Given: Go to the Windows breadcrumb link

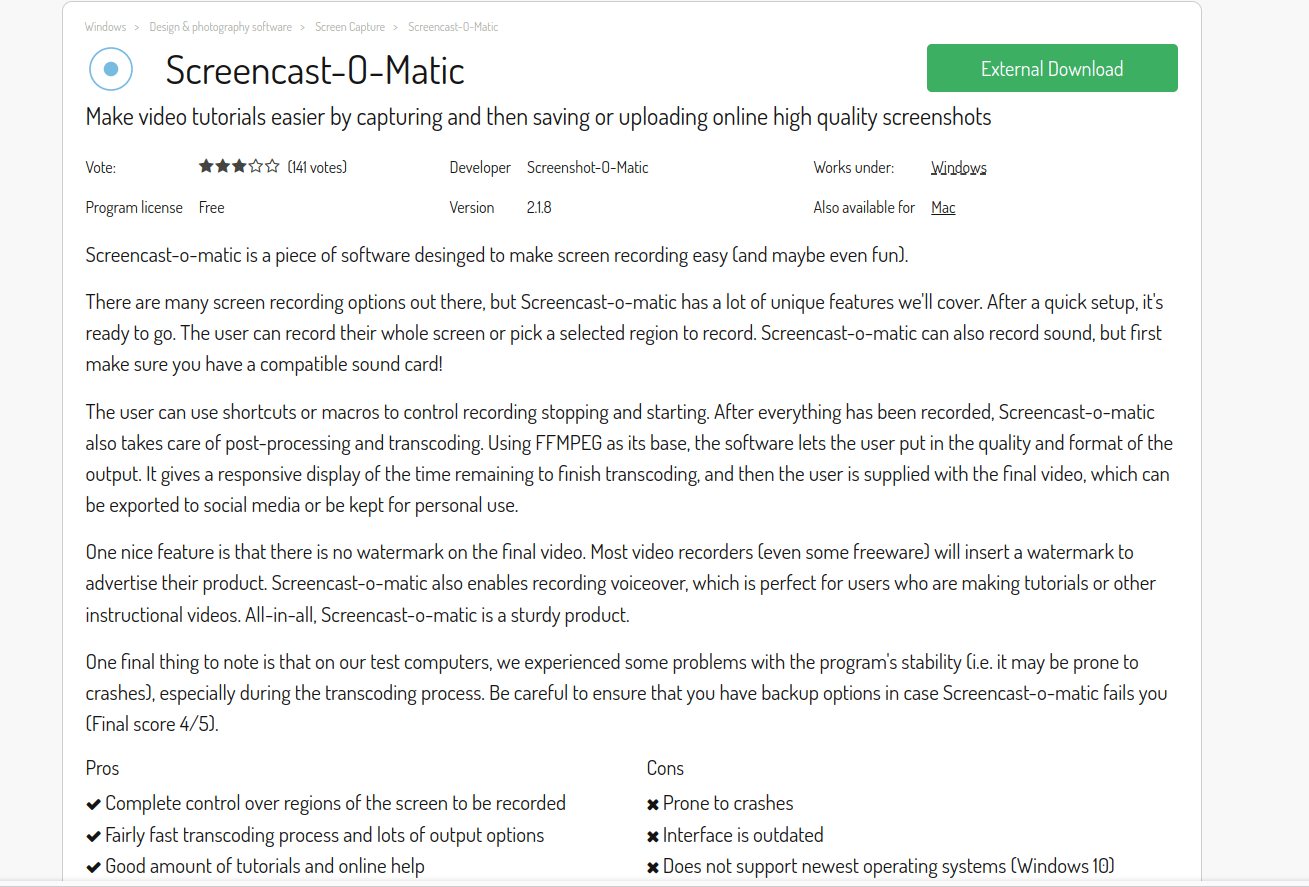Looking at the screenshot, I should pos(105,27).
